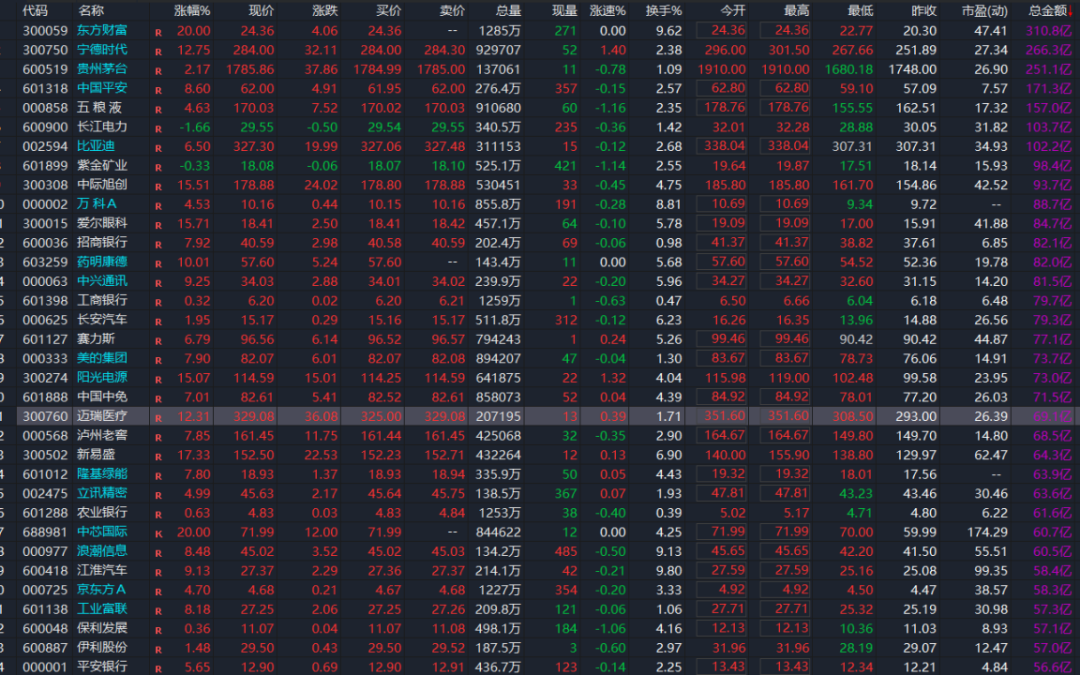Select stock name 贵州茅台
Image resolution: width=1080 pixels, height=675 pixels.
tap(102, 69)
